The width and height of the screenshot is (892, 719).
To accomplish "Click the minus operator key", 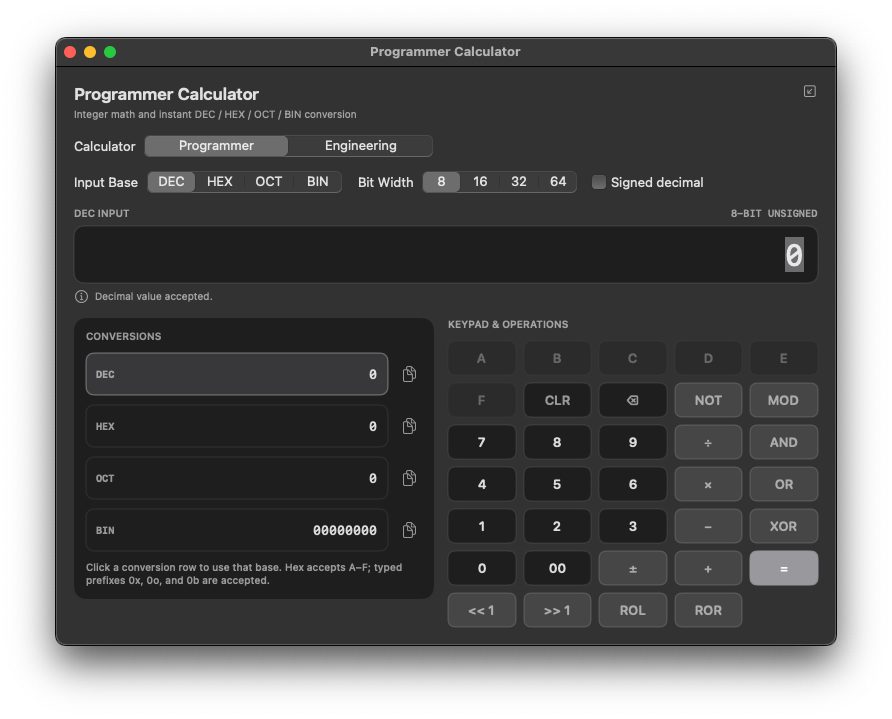I will 708,526.
